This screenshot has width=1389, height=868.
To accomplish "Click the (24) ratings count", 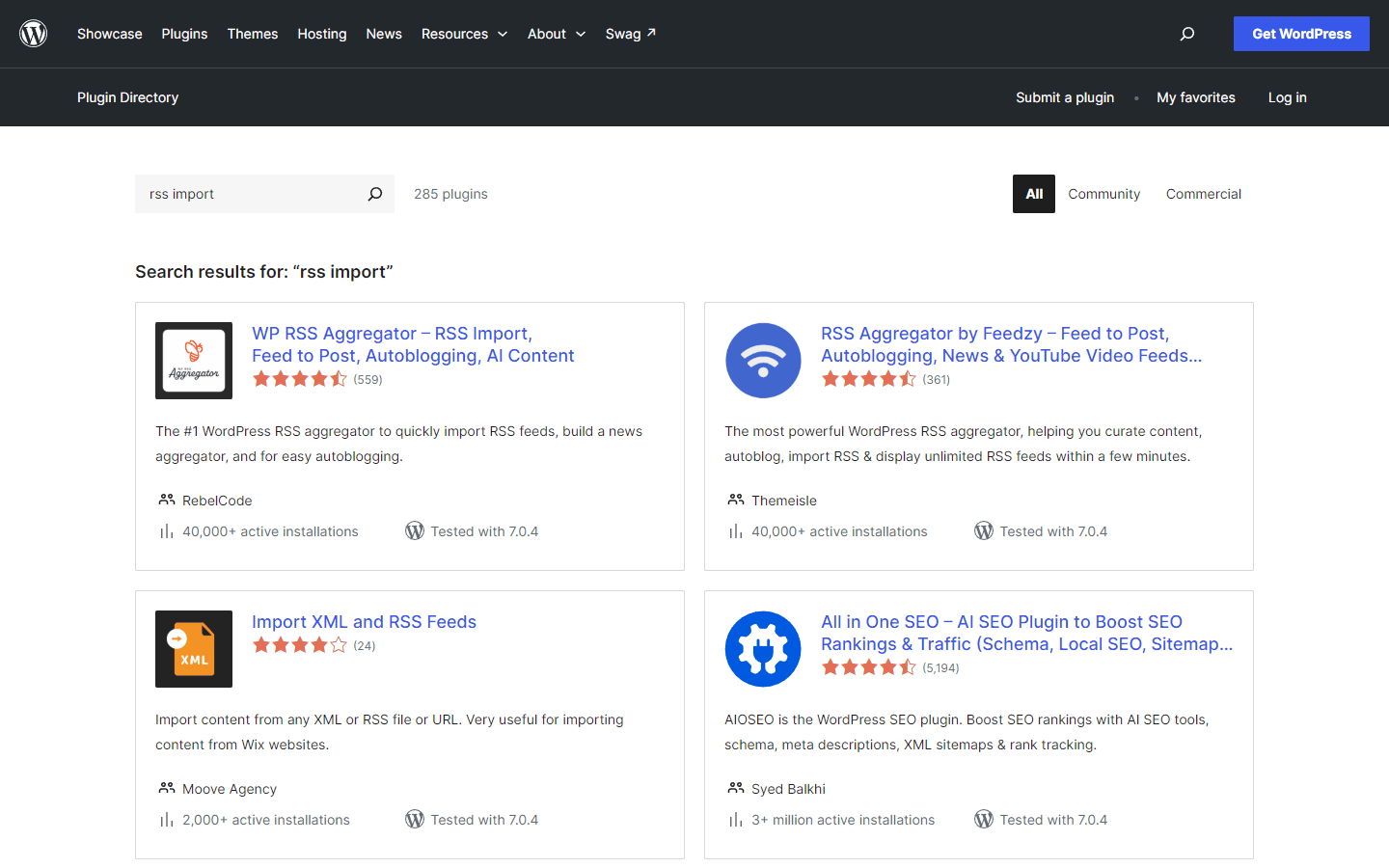I will pyautogui.click(x=365, y=646).
